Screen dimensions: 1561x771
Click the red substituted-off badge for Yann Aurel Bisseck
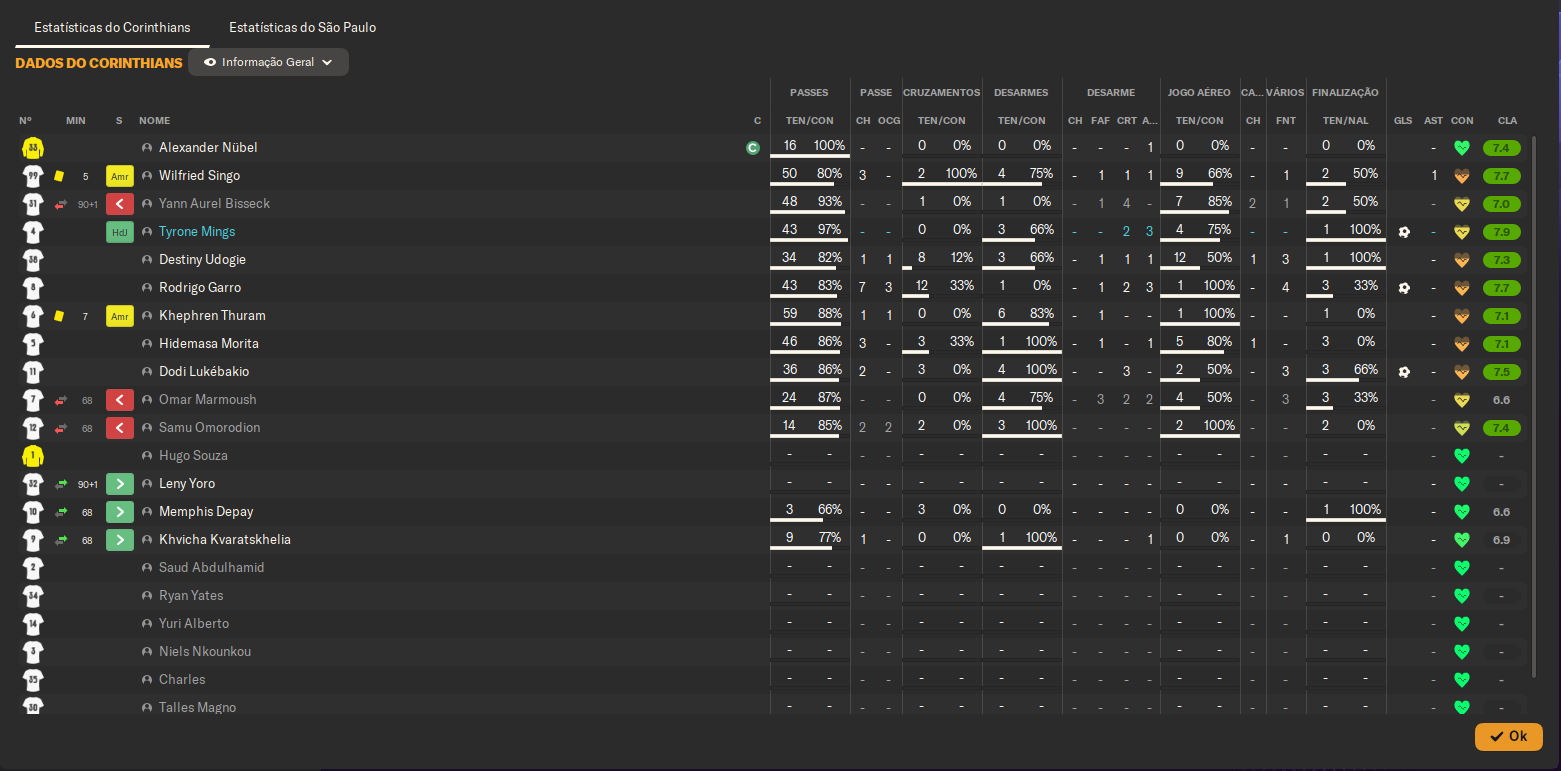(120, 204)
